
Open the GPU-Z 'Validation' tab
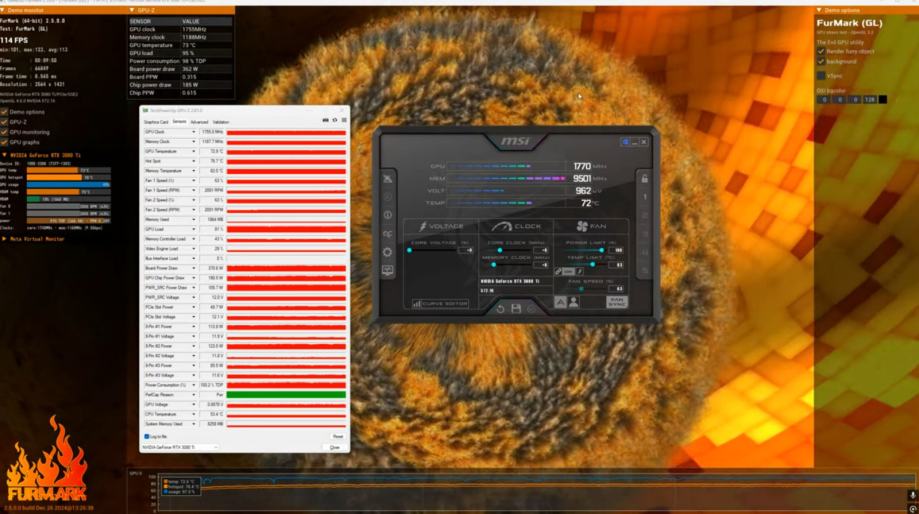pyautogui.click(x=221, y=122)
